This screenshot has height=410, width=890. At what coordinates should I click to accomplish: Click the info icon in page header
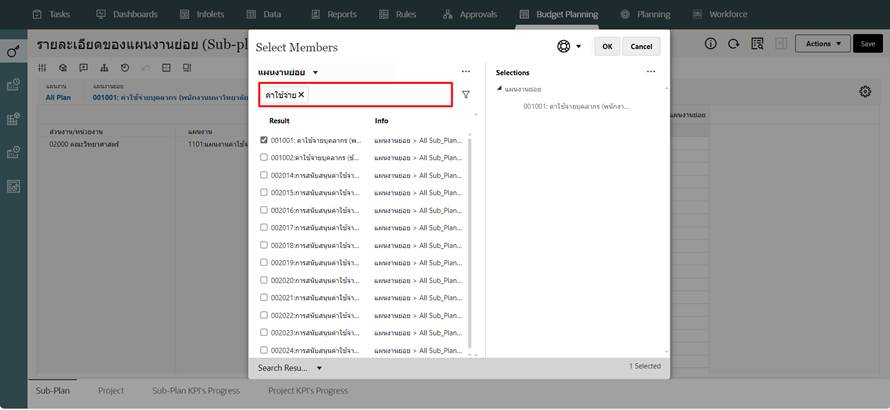click(x=710, y=44)
